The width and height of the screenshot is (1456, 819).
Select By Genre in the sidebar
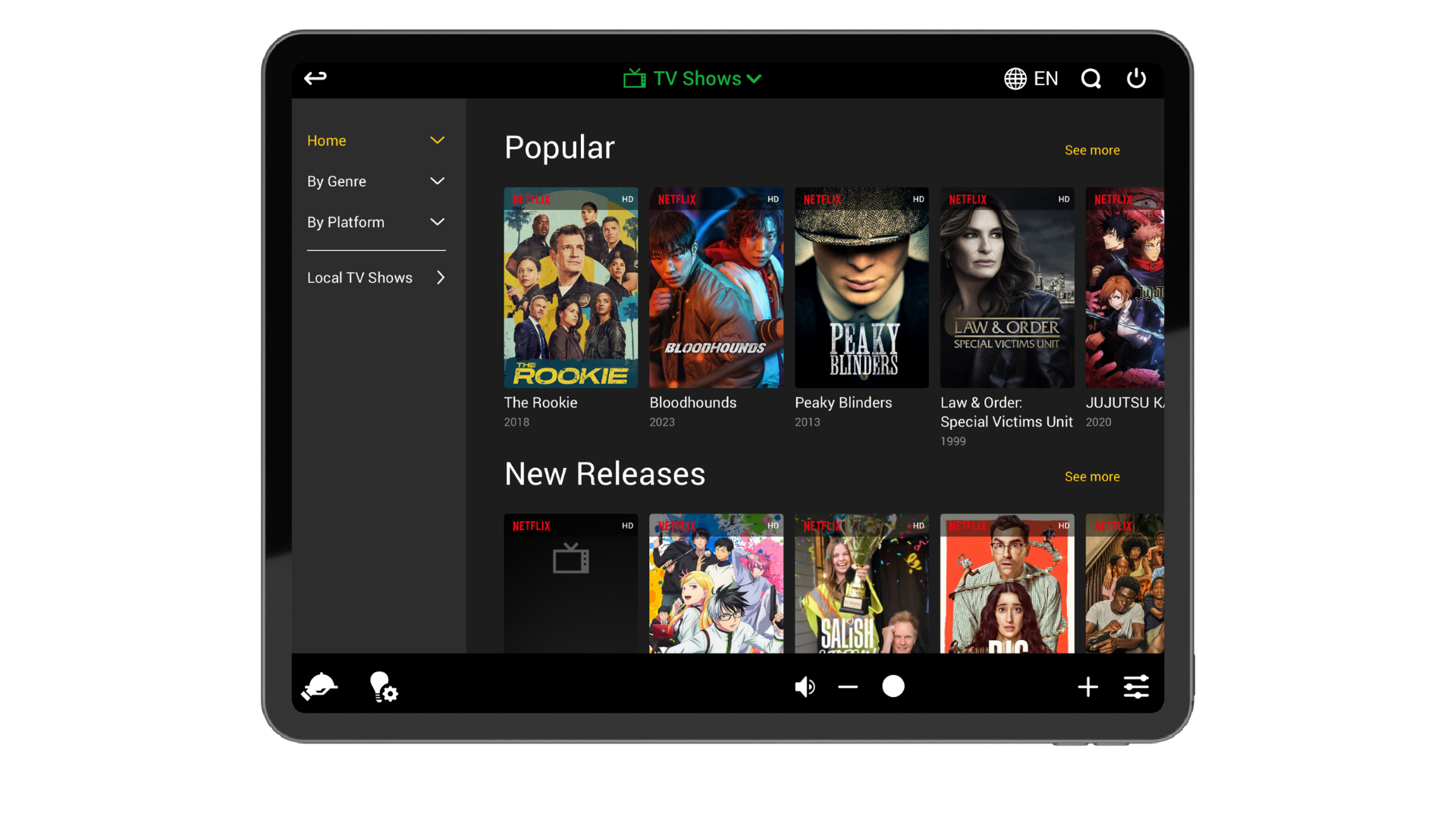(x=337, y=181)
